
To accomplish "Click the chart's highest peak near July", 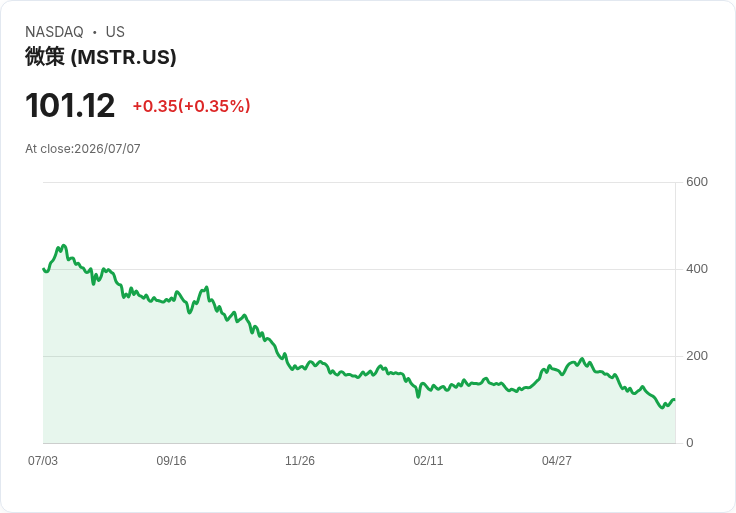I will 64,245.
